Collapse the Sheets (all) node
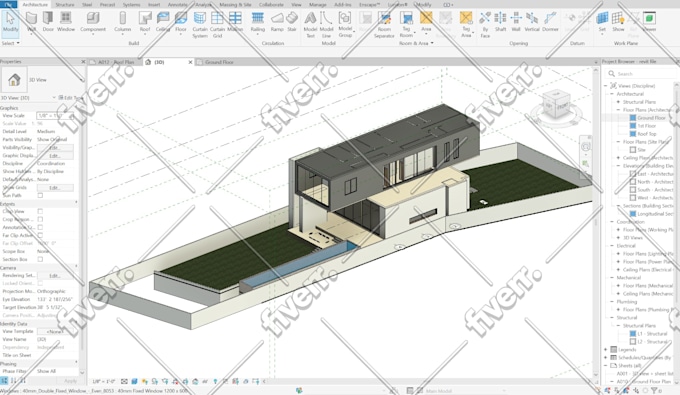The image size is (680, 395). coord(606,366)
